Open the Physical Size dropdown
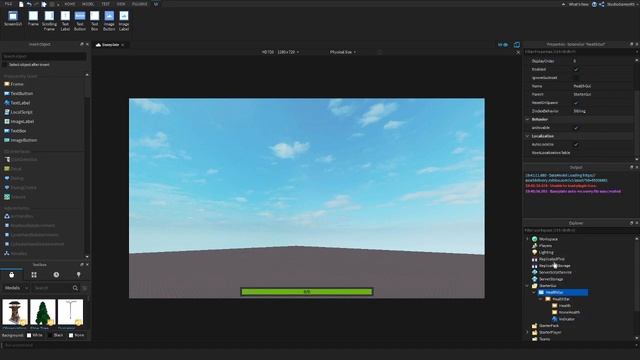Viewport: 640px width, 360px height. (x=342, y=52)
